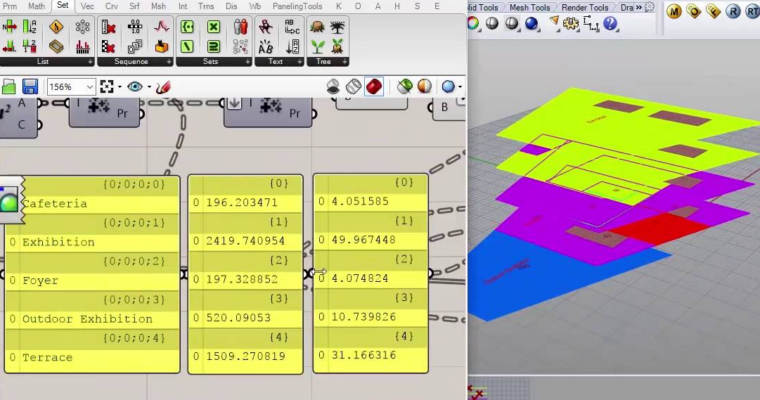Toggle the eye preview visibility icon
Image resolution: width=760 pixels, height=400 pixels.
point(135,87)
